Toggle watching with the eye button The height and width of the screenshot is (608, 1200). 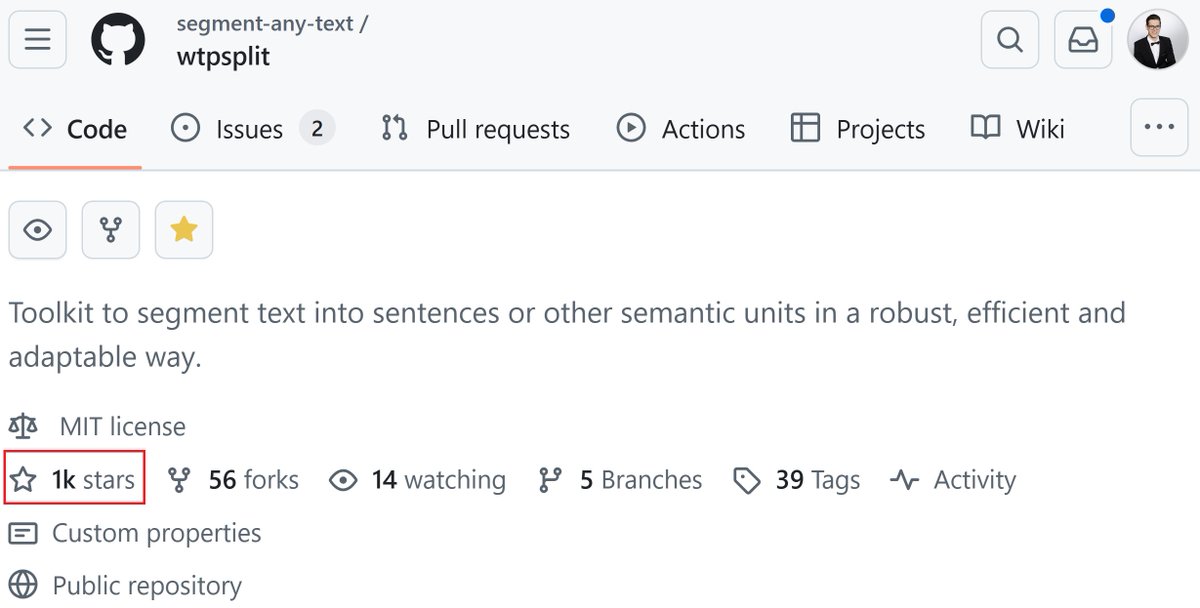[38, 230]
